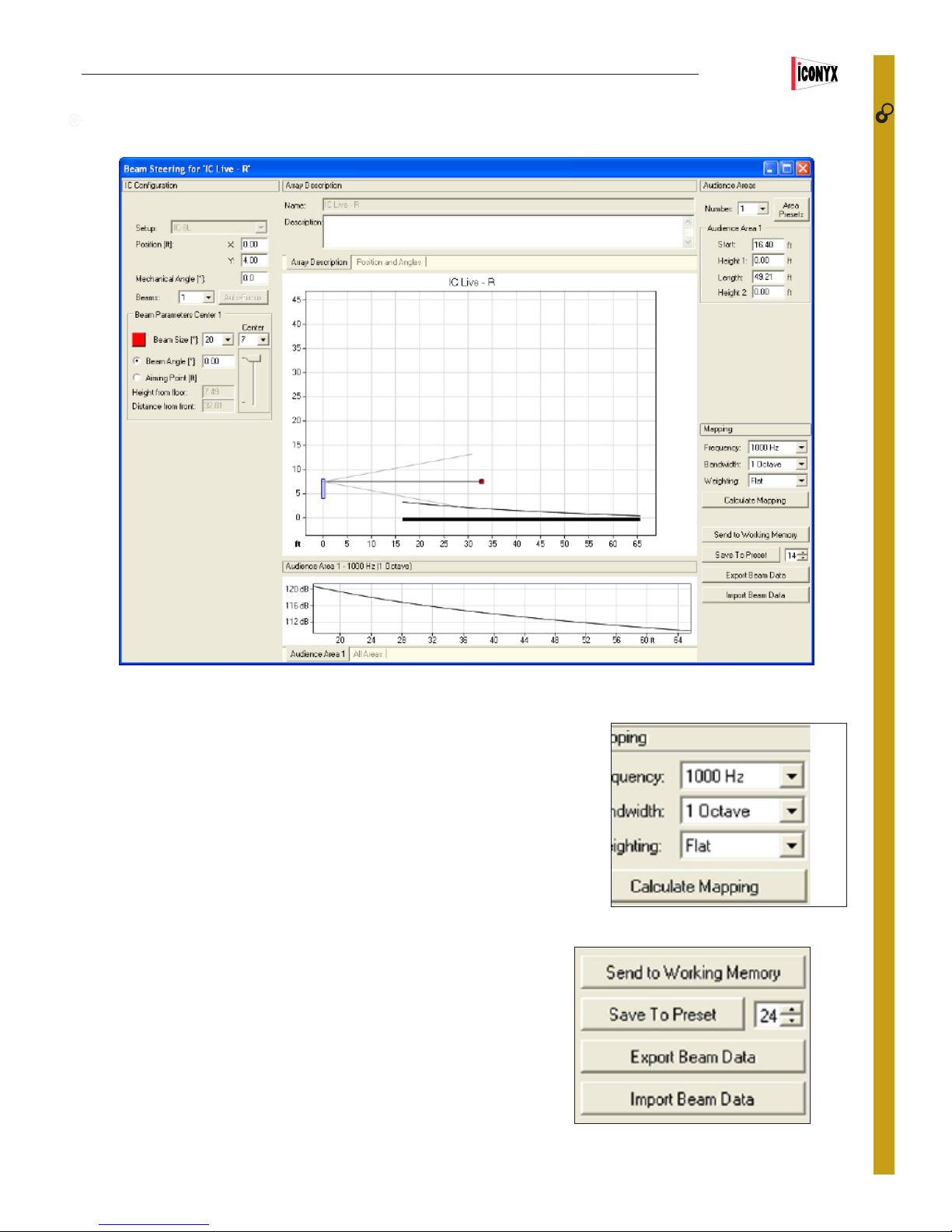This screenshot has height=1232, width=952.
Task: Click the Height from floor field
Action: coord(218,392)
